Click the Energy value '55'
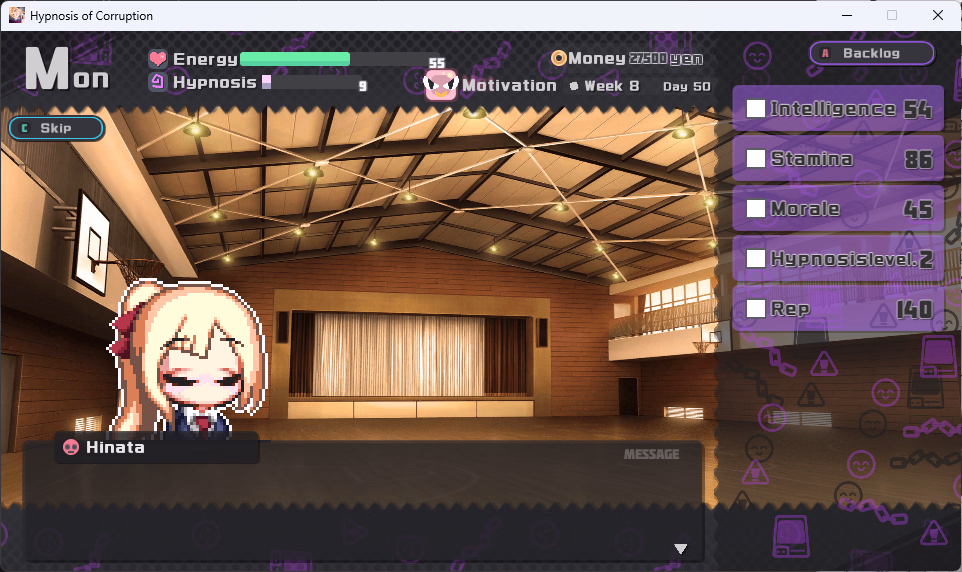Image resolution: width=962 pixels, height=572 pixels. click(437, 63)
